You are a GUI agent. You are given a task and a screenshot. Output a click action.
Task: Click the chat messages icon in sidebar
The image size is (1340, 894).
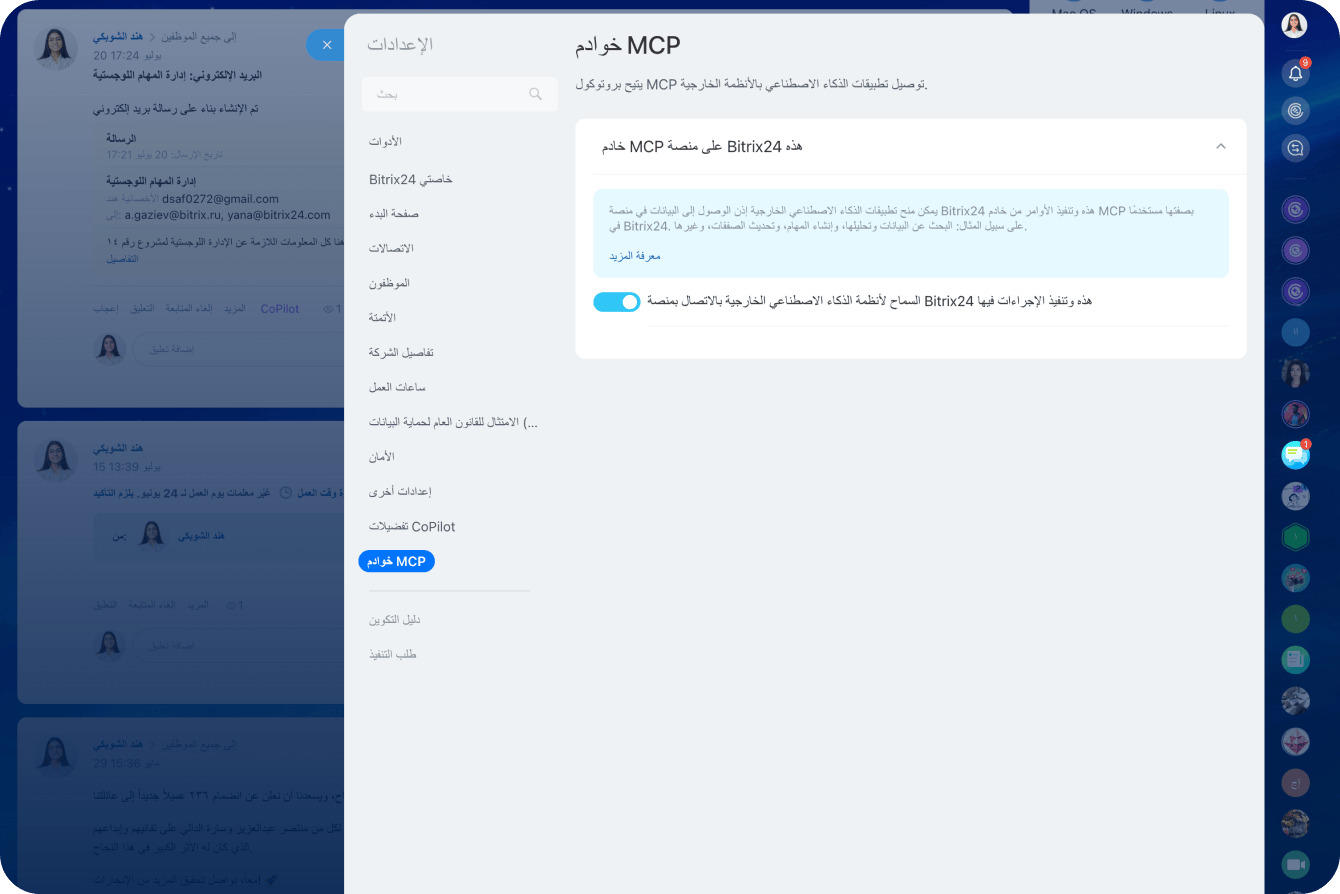[1295, 456]
